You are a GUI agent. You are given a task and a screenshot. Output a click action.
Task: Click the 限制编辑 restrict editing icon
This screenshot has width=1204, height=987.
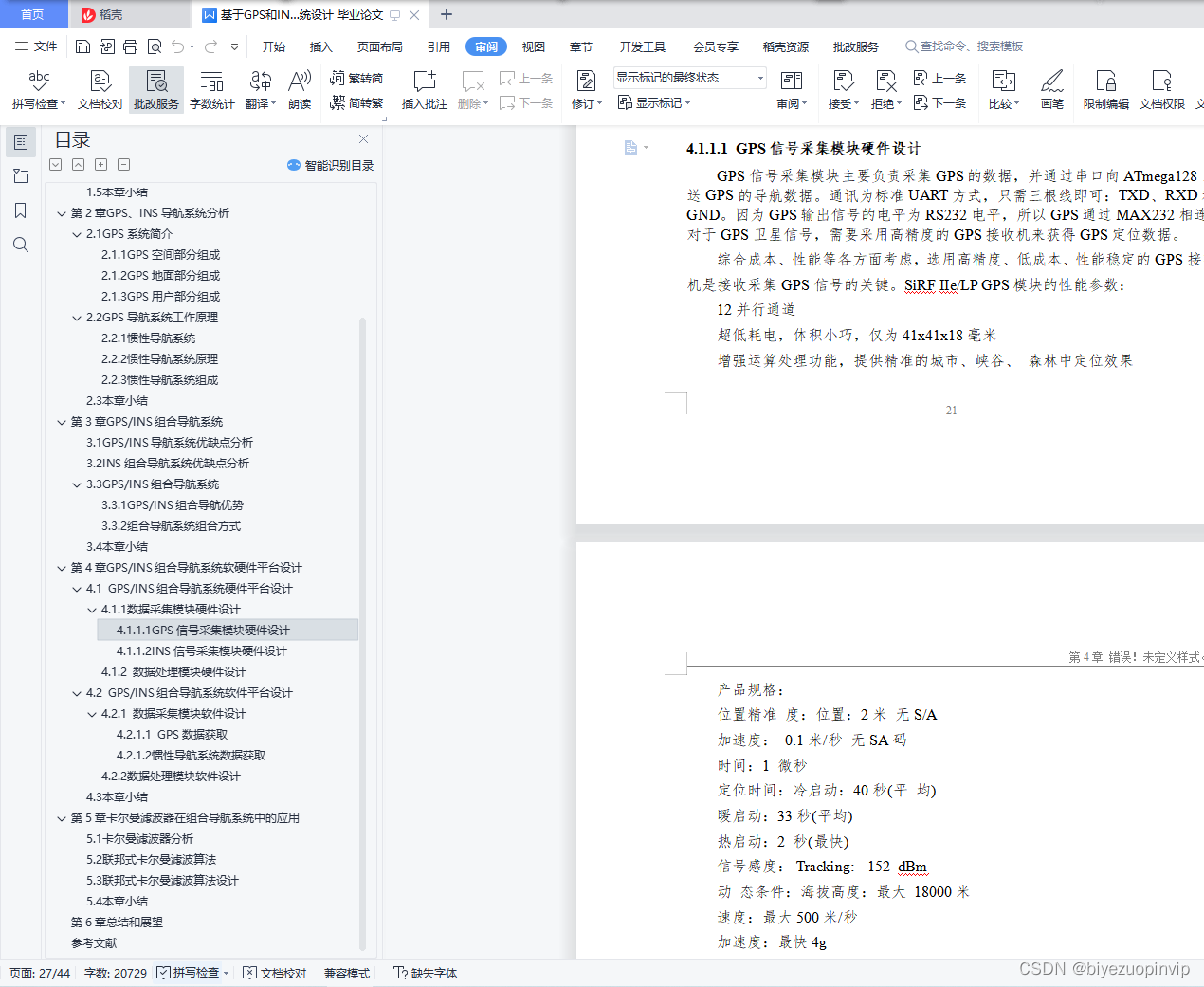[1105, 90]
